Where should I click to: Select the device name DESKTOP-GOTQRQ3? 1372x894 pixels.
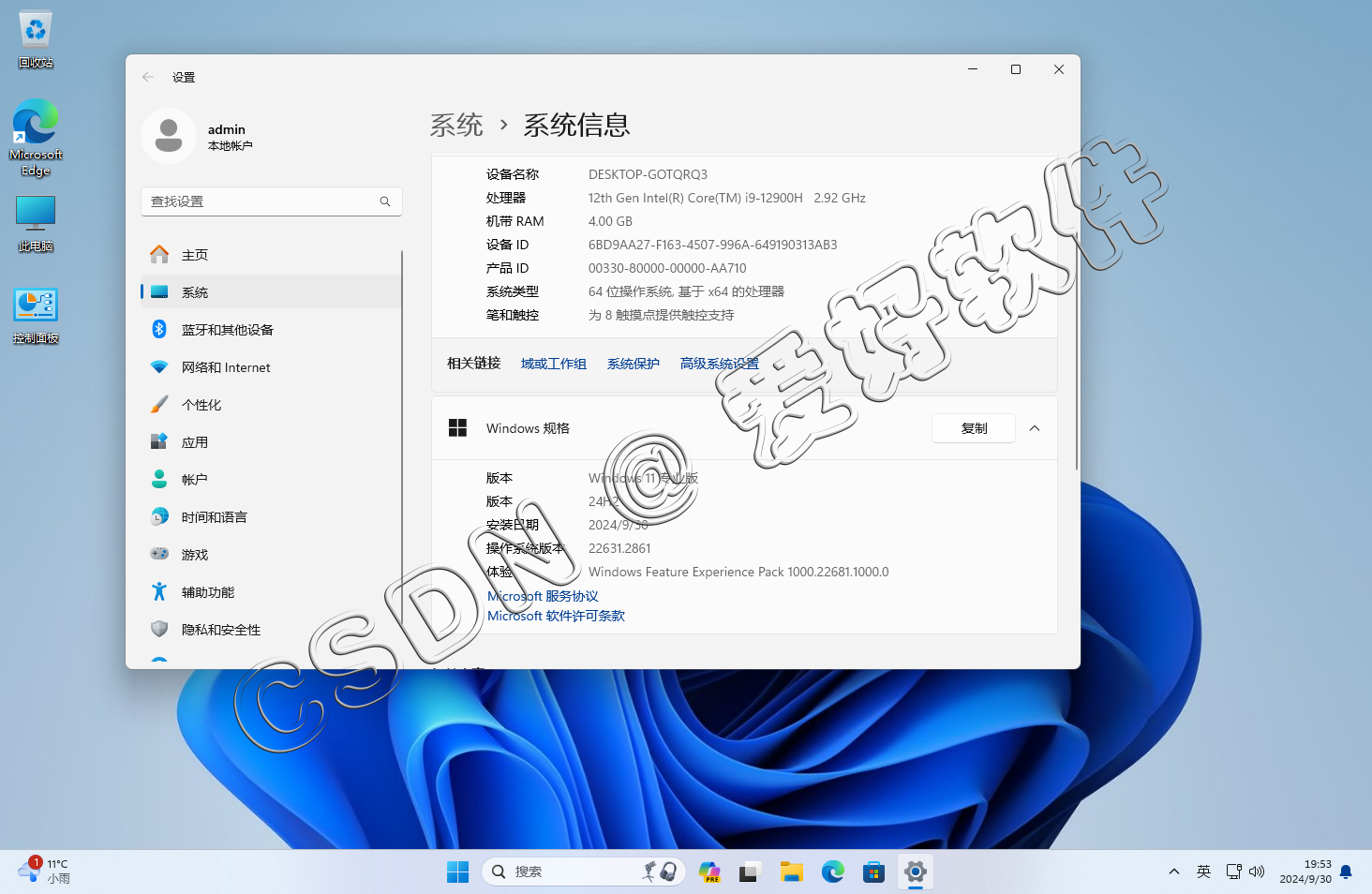pyautogui.click(x=648, y=174)
